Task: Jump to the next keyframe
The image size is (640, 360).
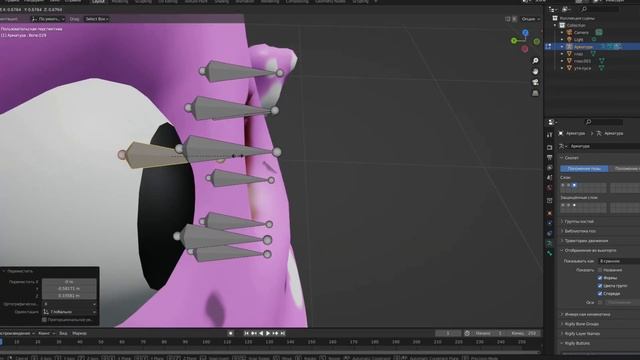Action: coord(276,333)
